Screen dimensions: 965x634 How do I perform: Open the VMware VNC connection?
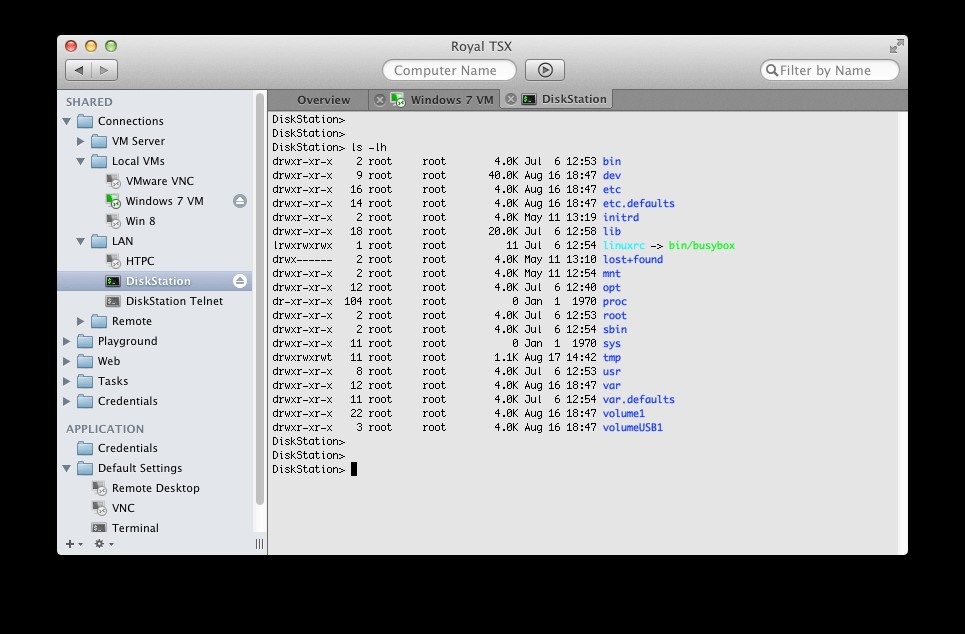159,181
